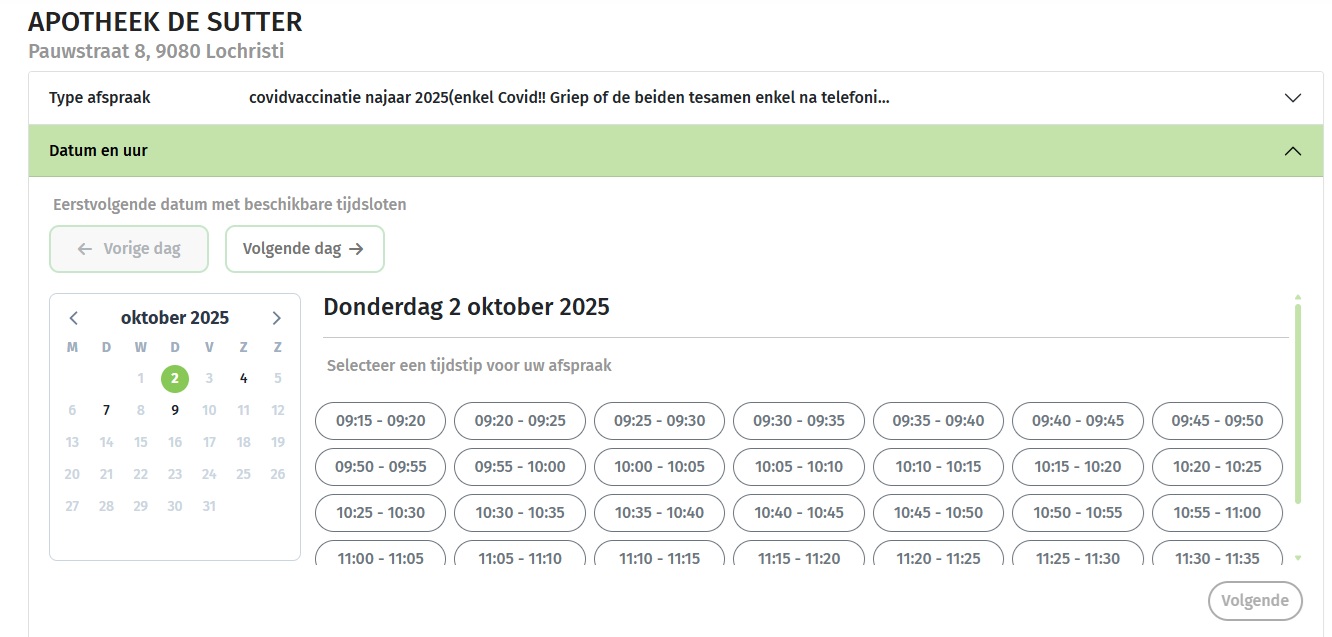This screenshot has width=1332, height=637.
Task: Expand the covidvaccinatie appointment type chevron
Action: [x=1293, y=97]
